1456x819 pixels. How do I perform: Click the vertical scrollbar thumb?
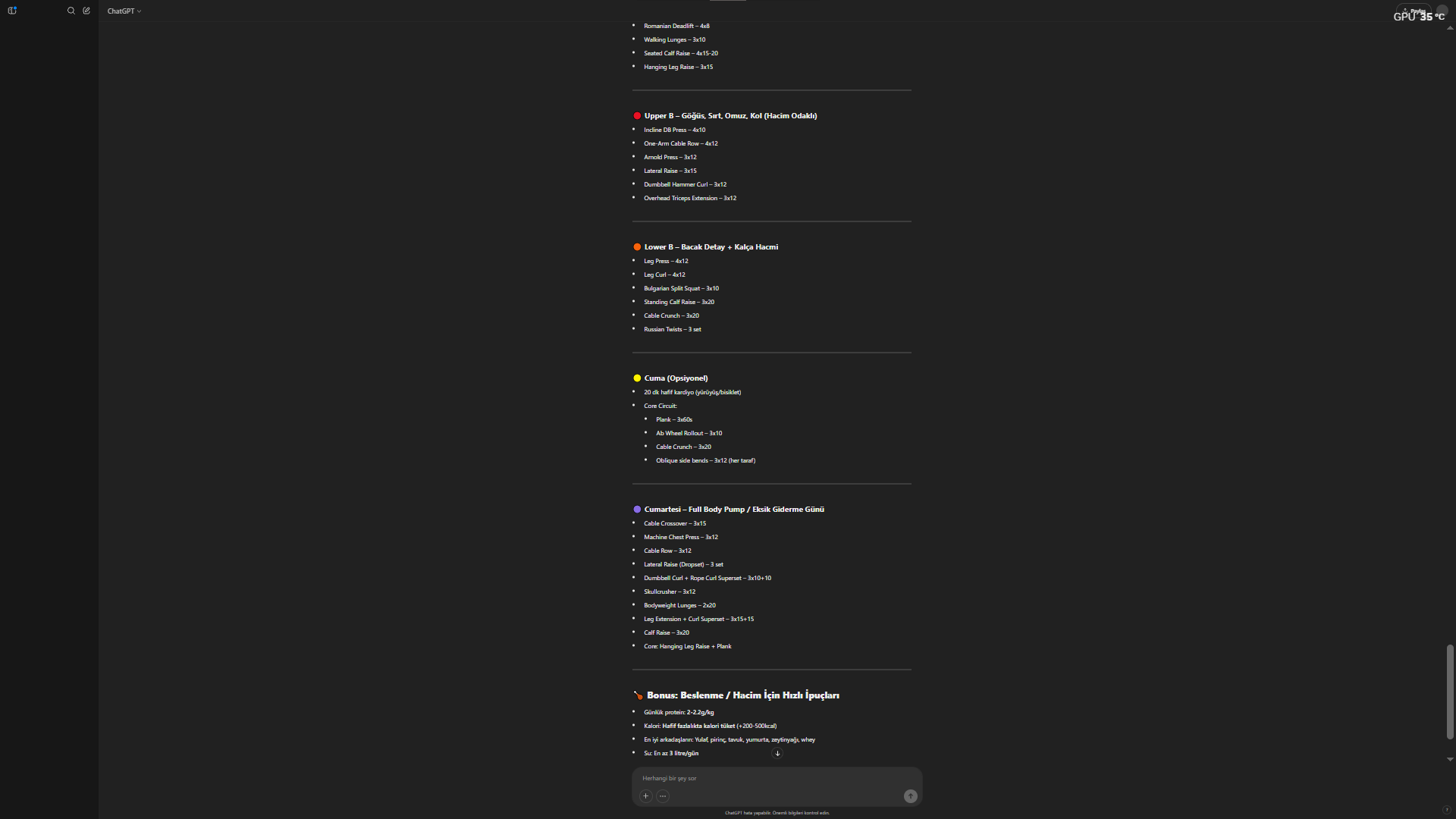point(1450,690)
